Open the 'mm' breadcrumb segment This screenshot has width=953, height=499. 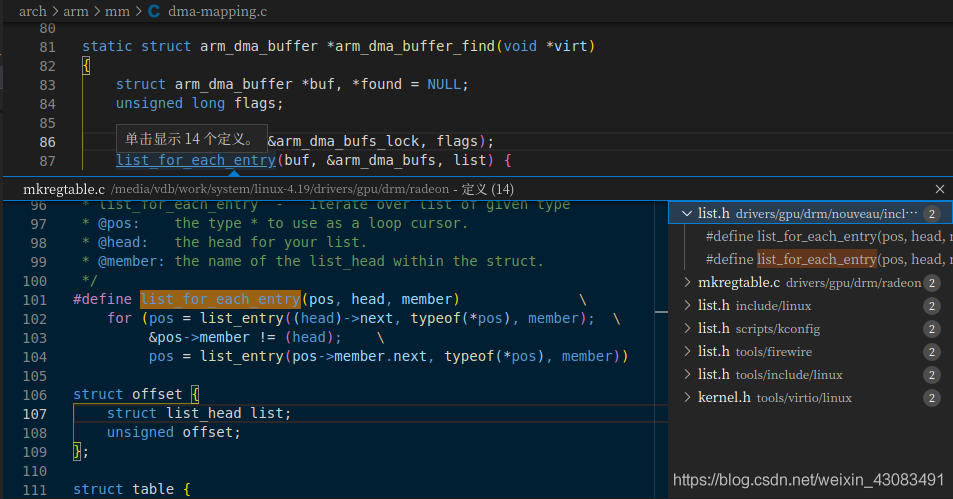(x=117, y=12)
